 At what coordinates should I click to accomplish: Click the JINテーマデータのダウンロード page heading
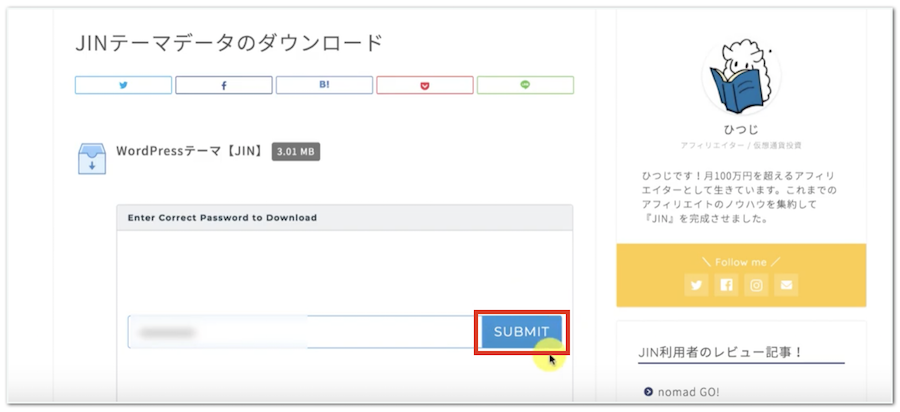pyautogui.click(x=229, y=43)
